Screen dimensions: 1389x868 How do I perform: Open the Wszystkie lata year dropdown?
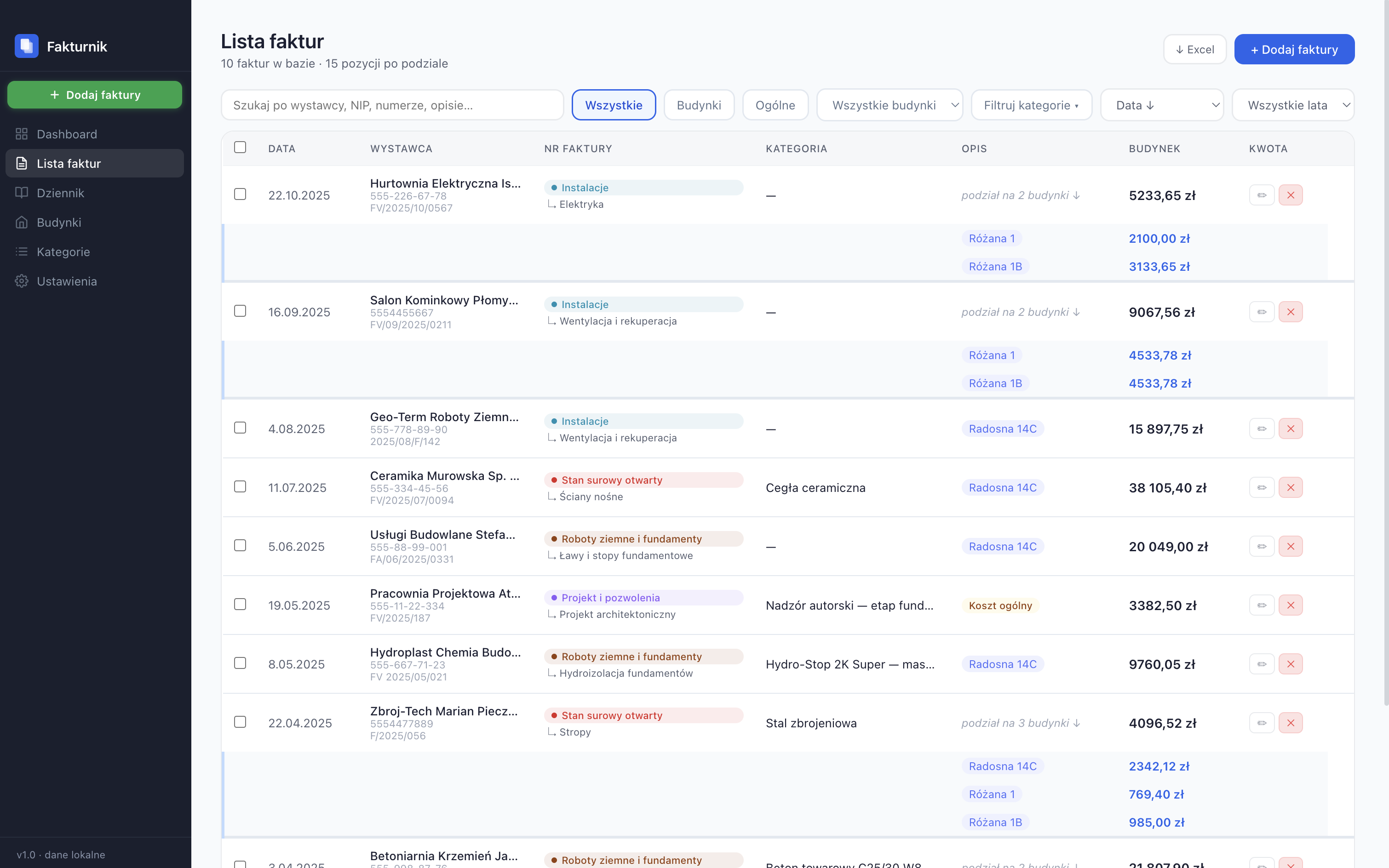[1293, 105]
